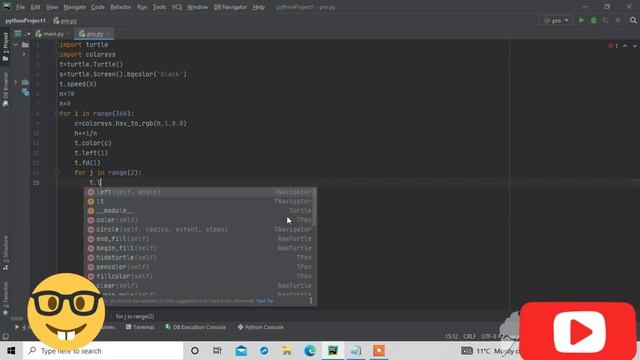
Task: Open the Mail app on taskbar
Action: (241, 351)
